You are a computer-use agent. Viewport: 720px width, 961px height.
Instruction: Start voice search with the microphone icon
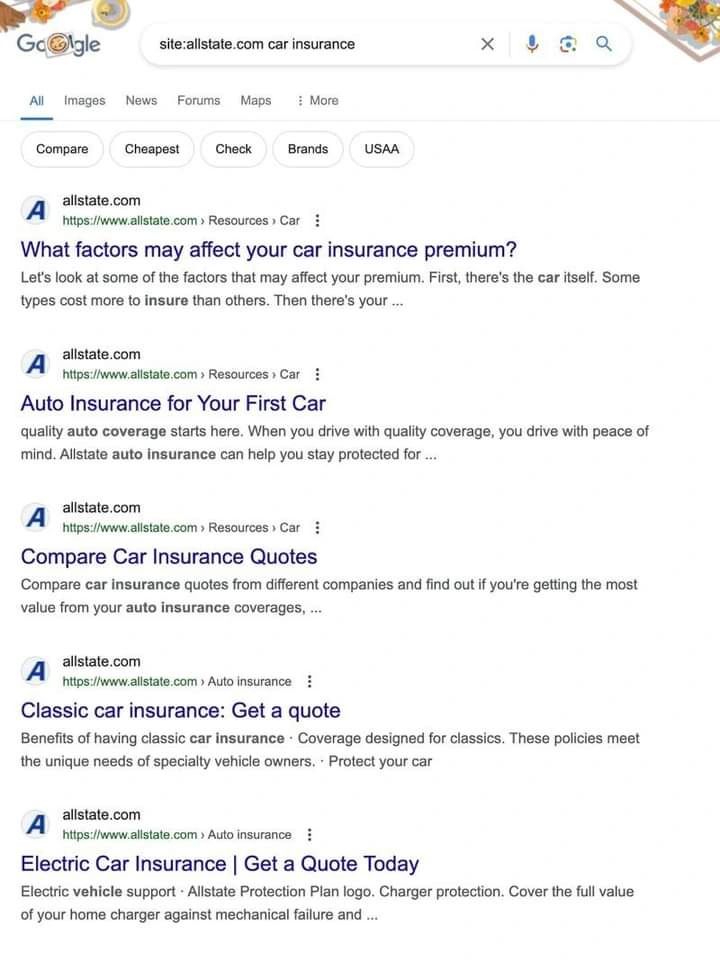(x=532, y=44)
